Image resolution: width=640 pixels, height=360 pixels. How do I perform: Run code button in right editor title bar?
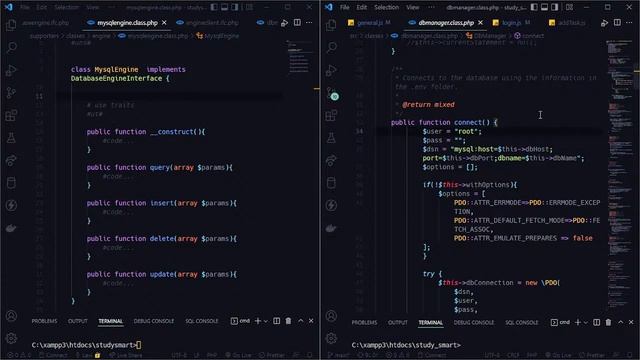coord(604,23)
